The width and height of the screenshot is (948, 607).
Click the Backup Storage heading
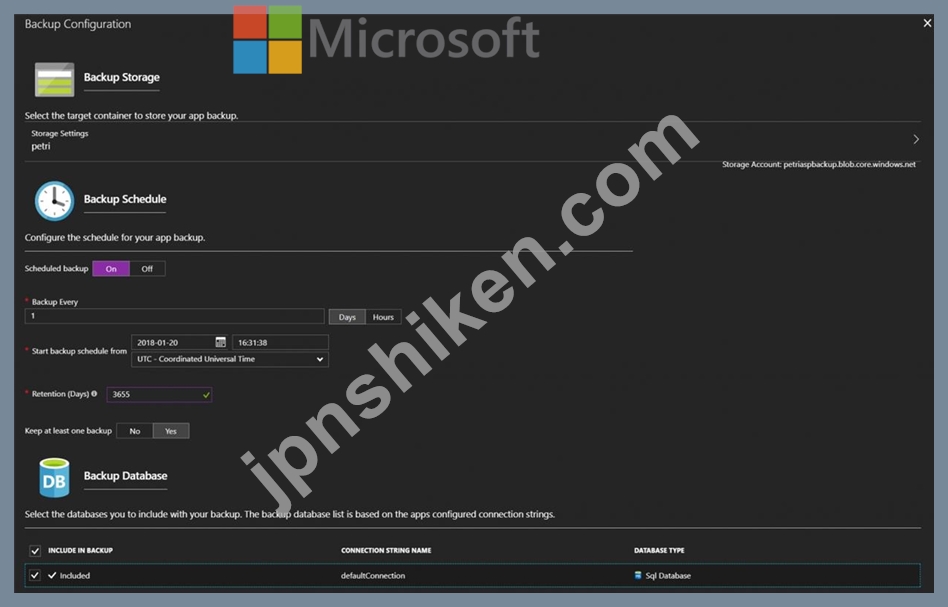click(x=122, y=77)
